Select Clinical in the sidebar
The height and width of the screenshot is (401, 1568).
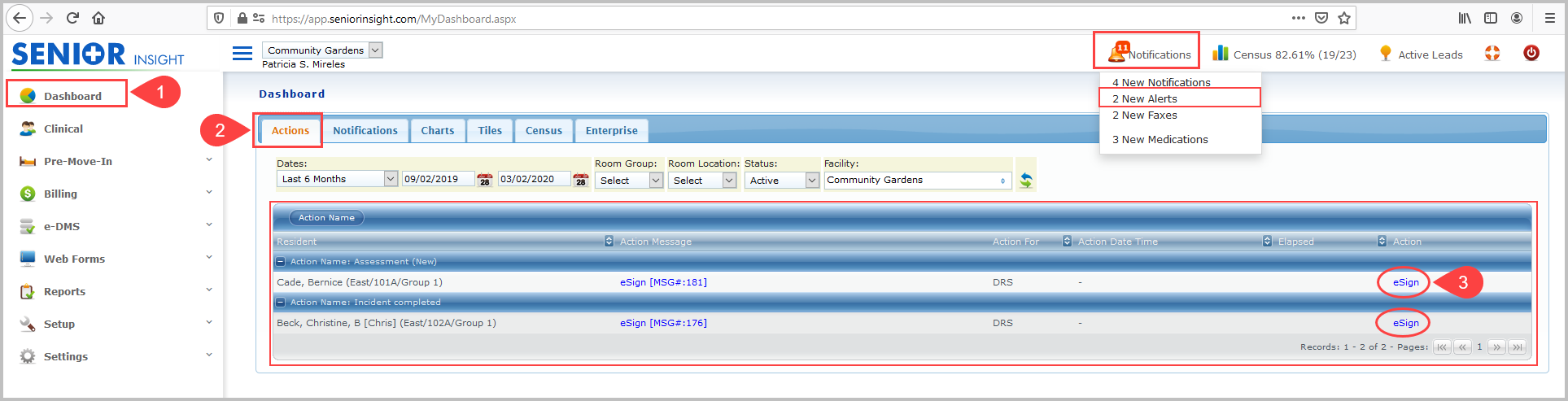pos(63,129)
